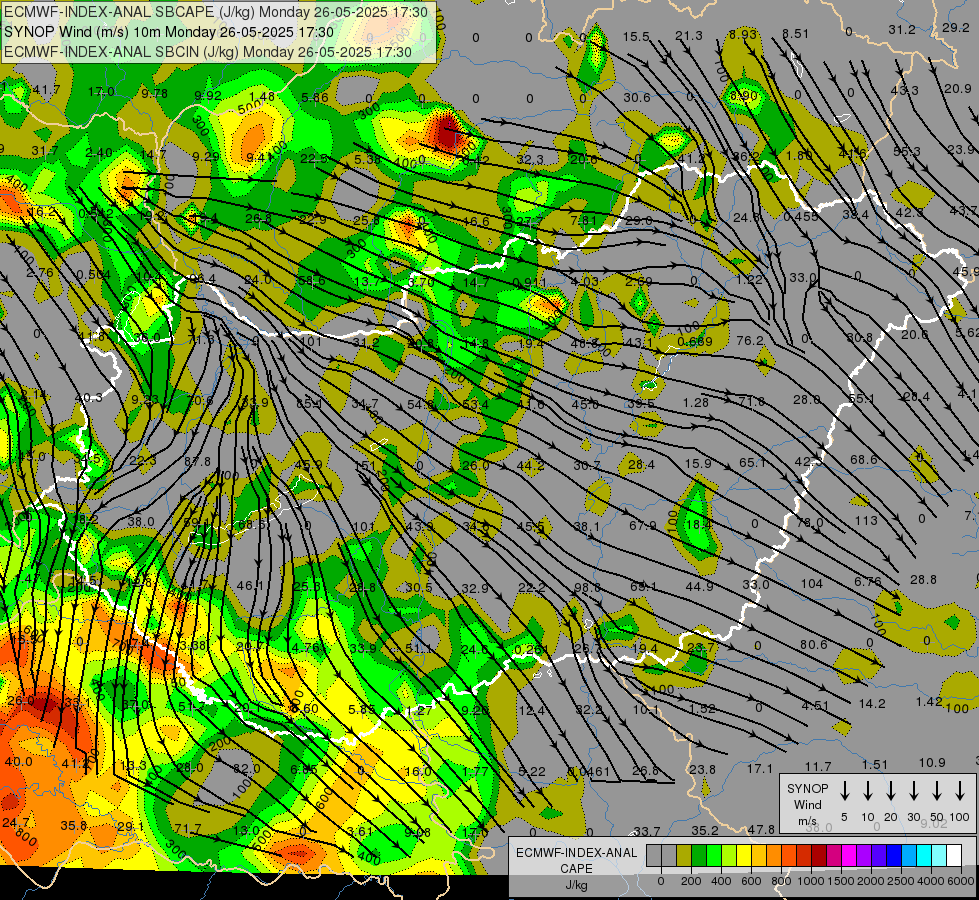This screenshot has width=979, height=900.
Task: Click the 0.455 value on the map
Action: 800,216
